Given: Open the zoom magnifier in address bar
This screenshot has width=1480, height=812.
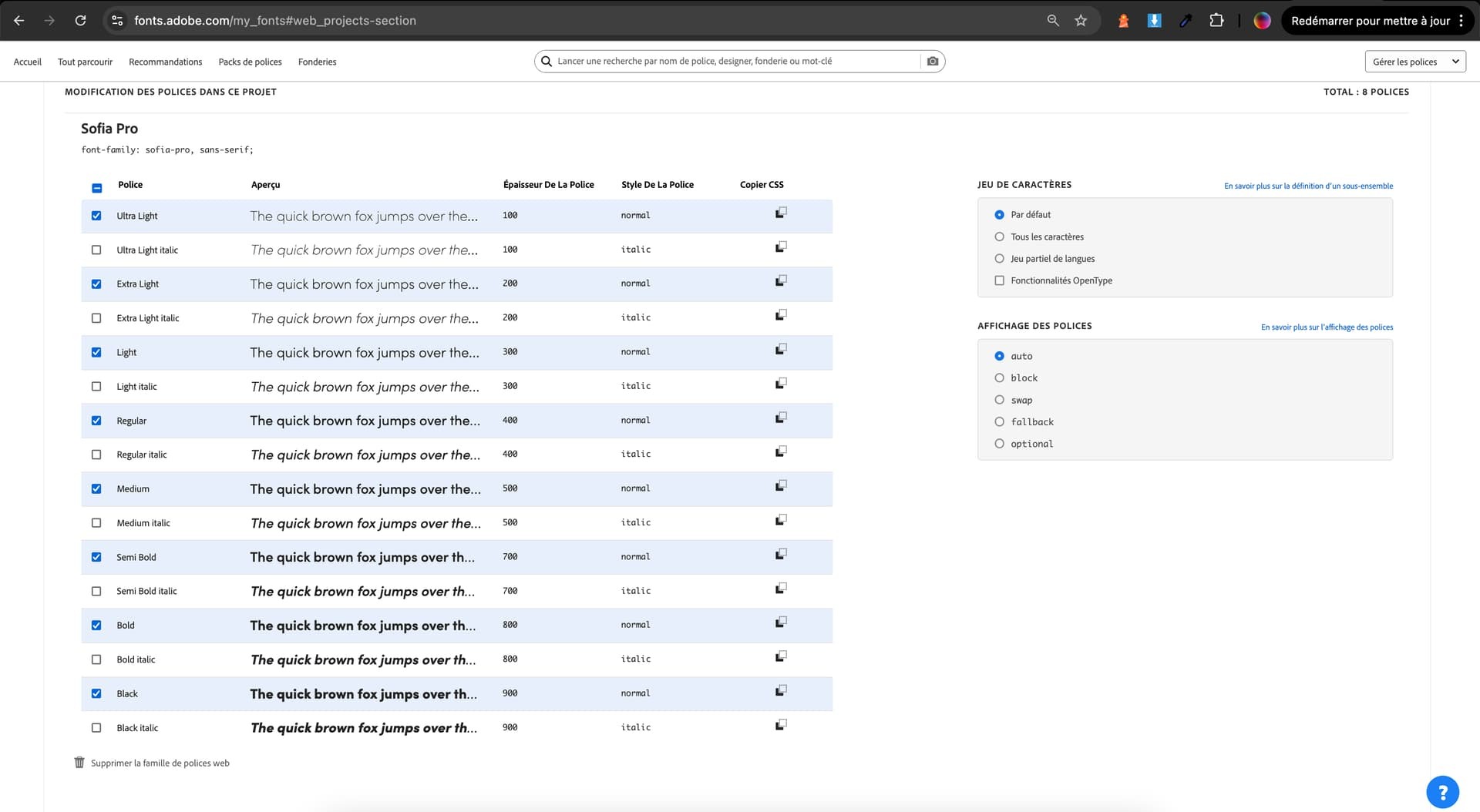Looking at the screenshot, I should click(x=1053, y=21).
